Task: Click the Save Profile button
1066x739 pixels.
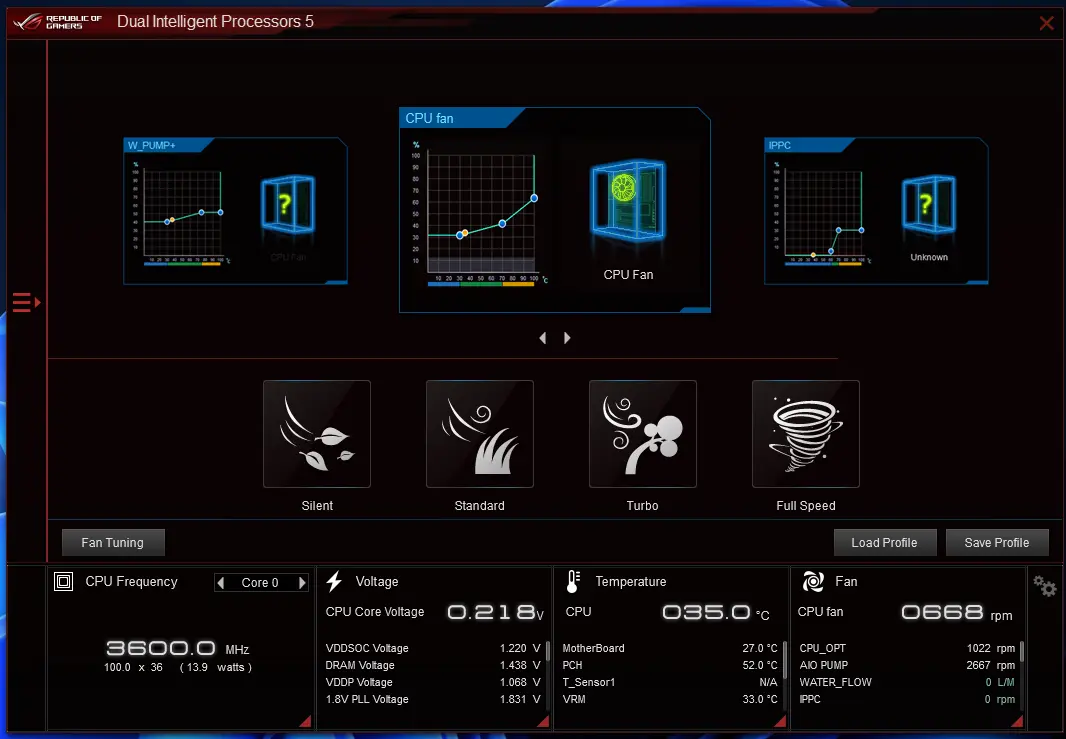Action: 997,543
